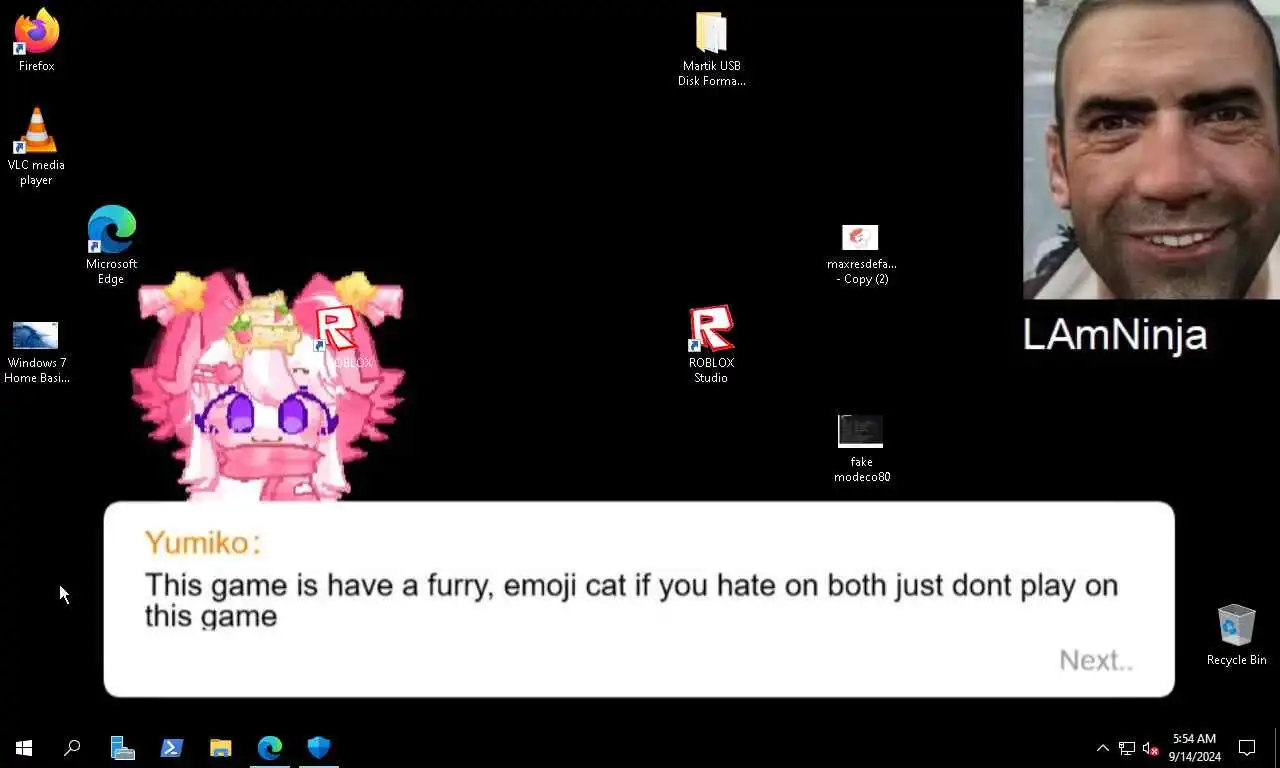The width and height of the screenshot is (1280, 768).
Task: Switch to the Edge window in the taskbar
Action: [270, 747]
